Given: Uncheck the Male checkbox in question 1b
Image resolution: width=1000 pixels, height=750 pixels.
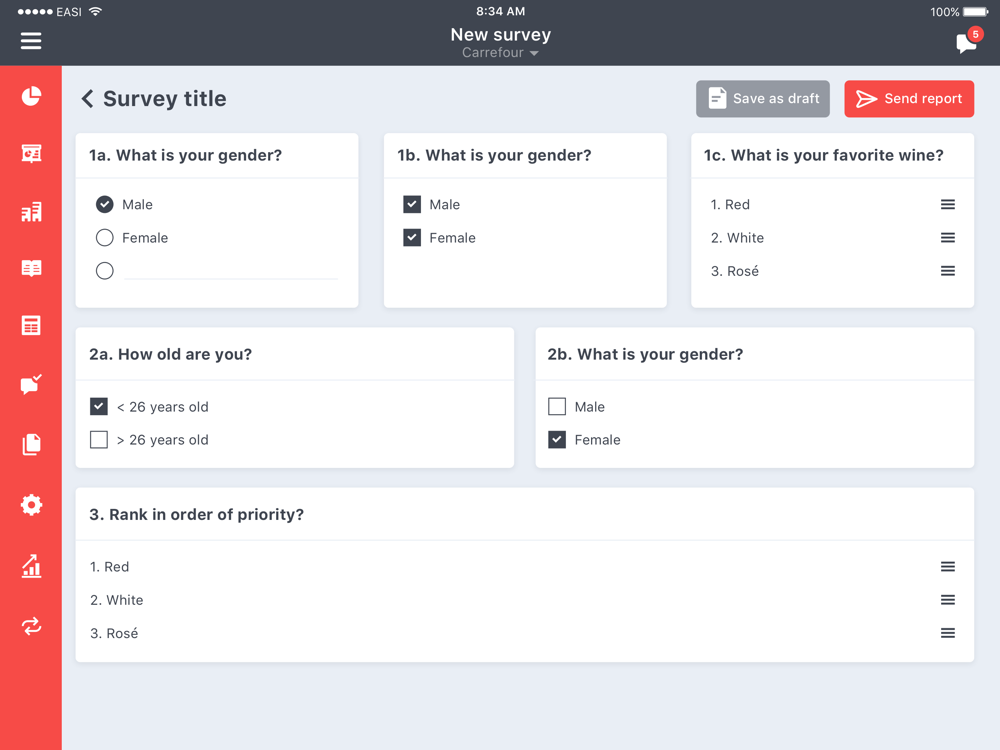Looking at the screenshot, I should pyautogui.click(x=412, y=204).
